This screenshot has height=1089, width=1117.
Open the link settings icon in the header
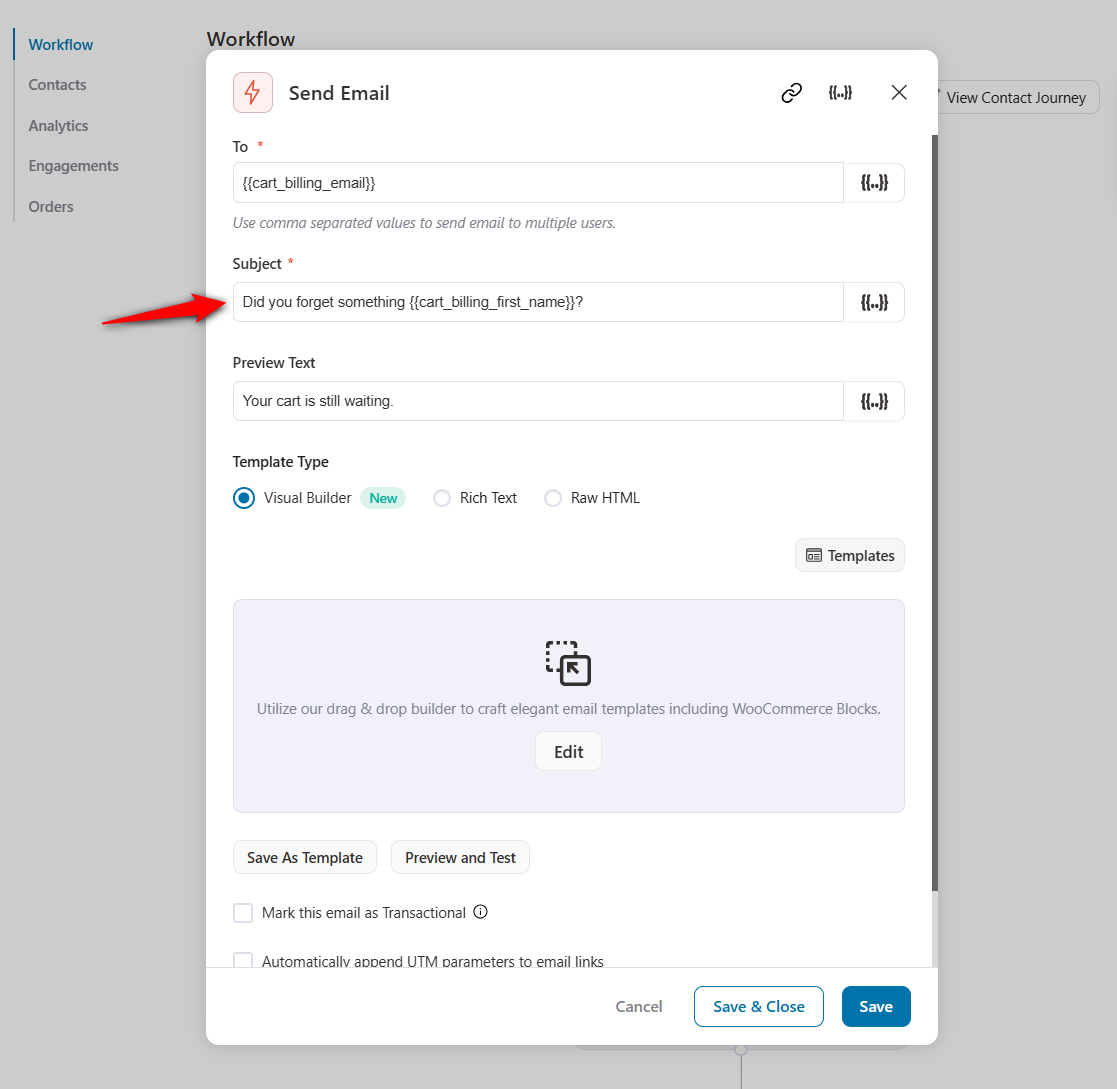click(x=791, y=92)
